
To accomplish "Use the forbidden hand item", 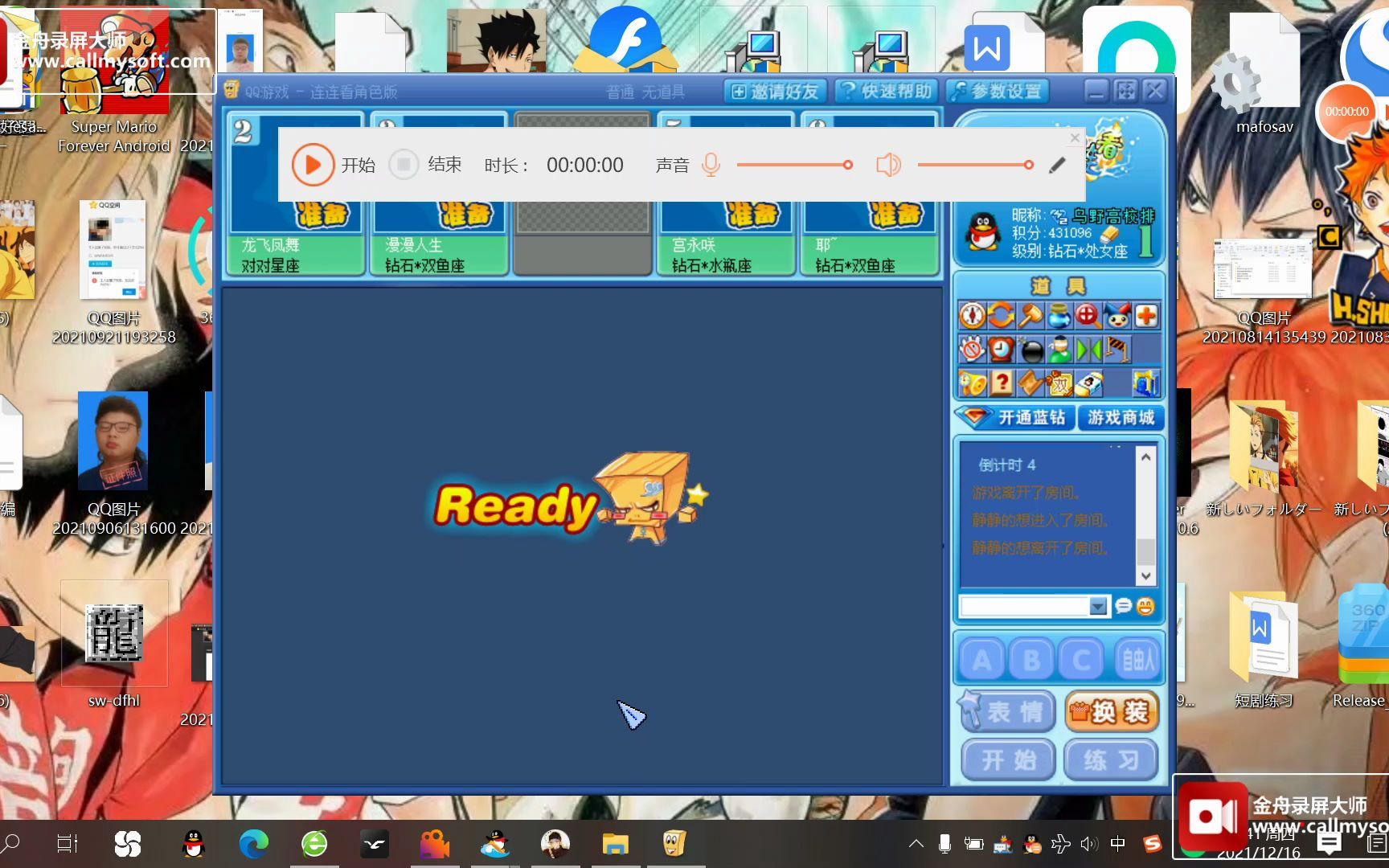I will [972, 350].
